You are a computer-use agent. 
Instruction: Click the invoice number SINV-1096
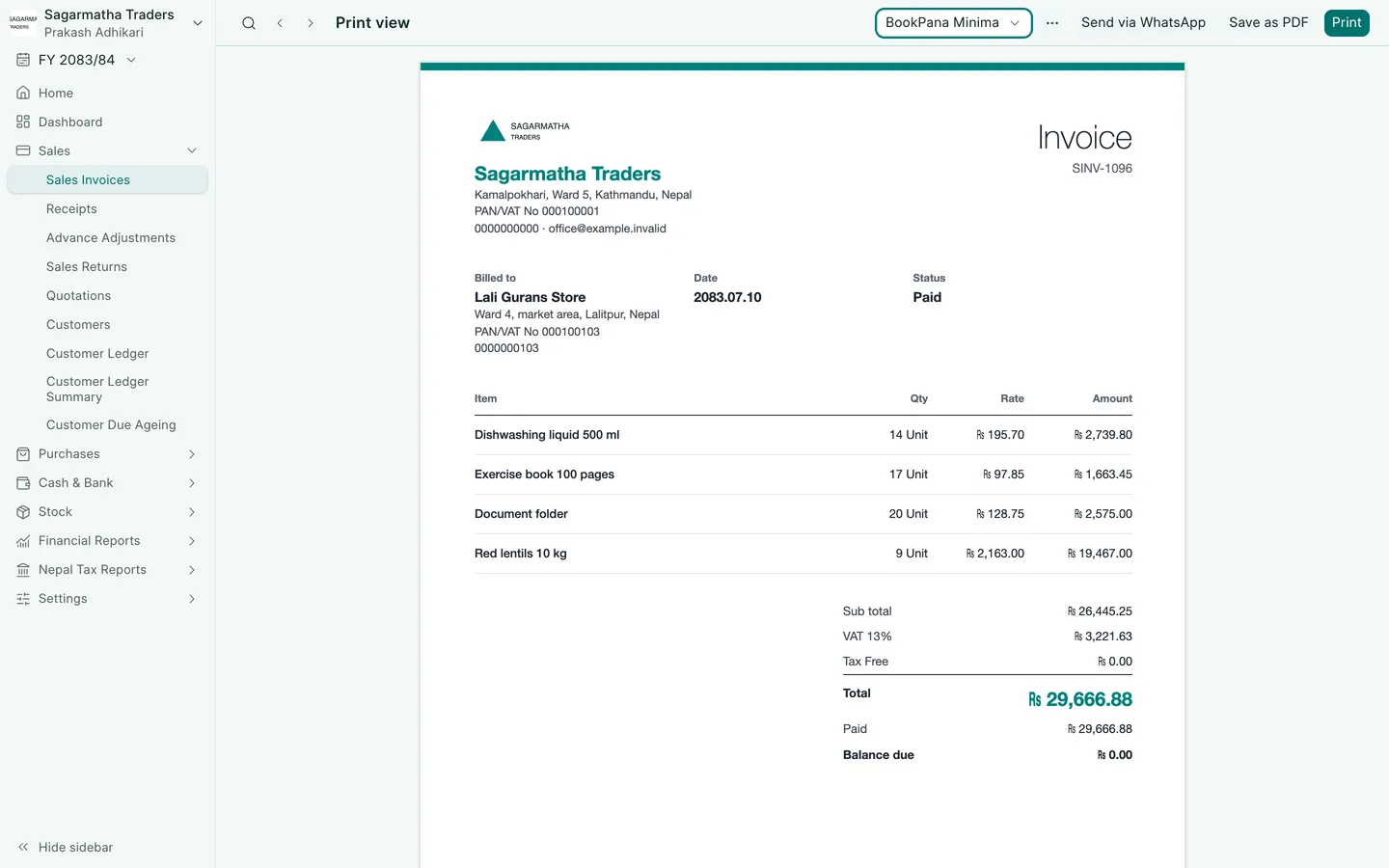(1102, 169)
